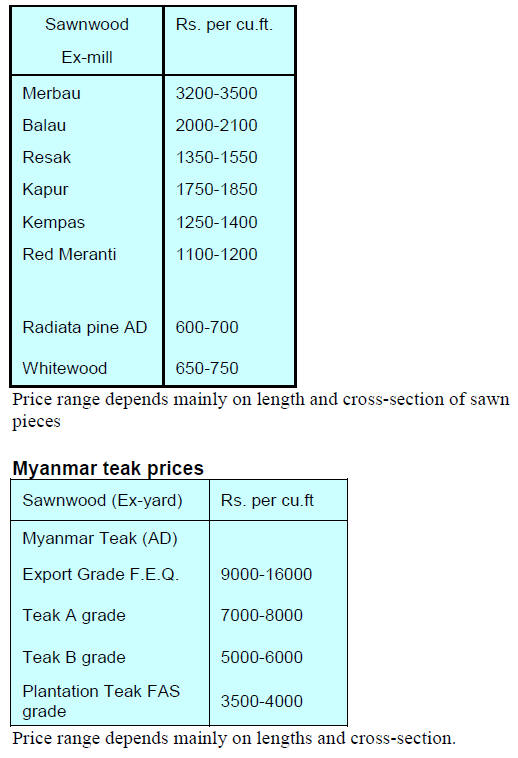Click the Myanmar Teak (AD) label
Viewport: 518px width, 758px height.
100,538
